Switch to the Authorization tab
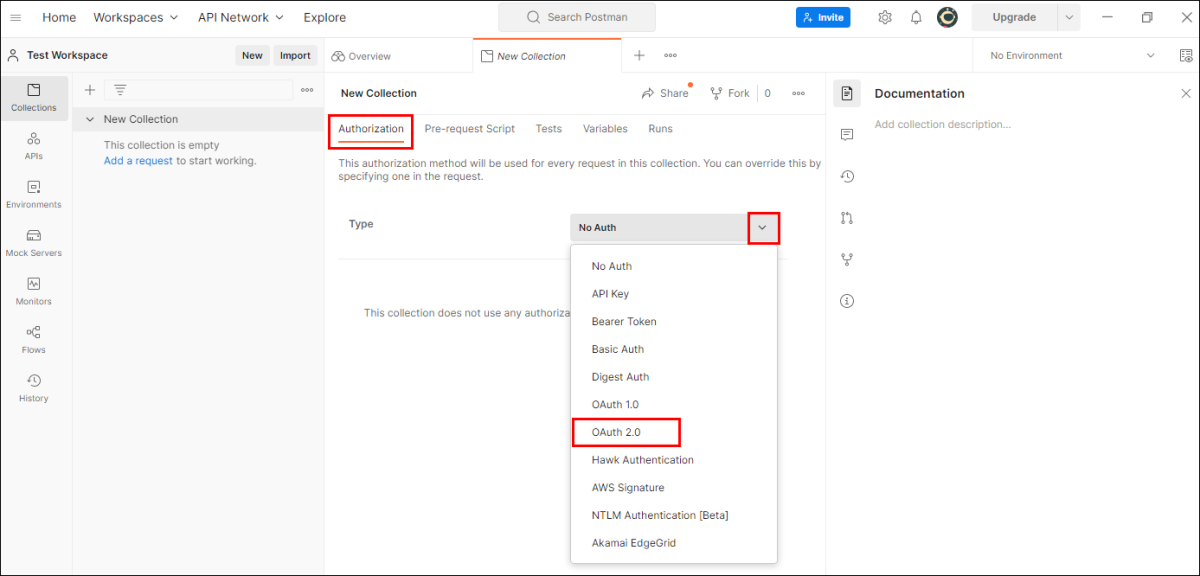The height and width of the screenshot is (576, 1200). (x=371, y=129)
